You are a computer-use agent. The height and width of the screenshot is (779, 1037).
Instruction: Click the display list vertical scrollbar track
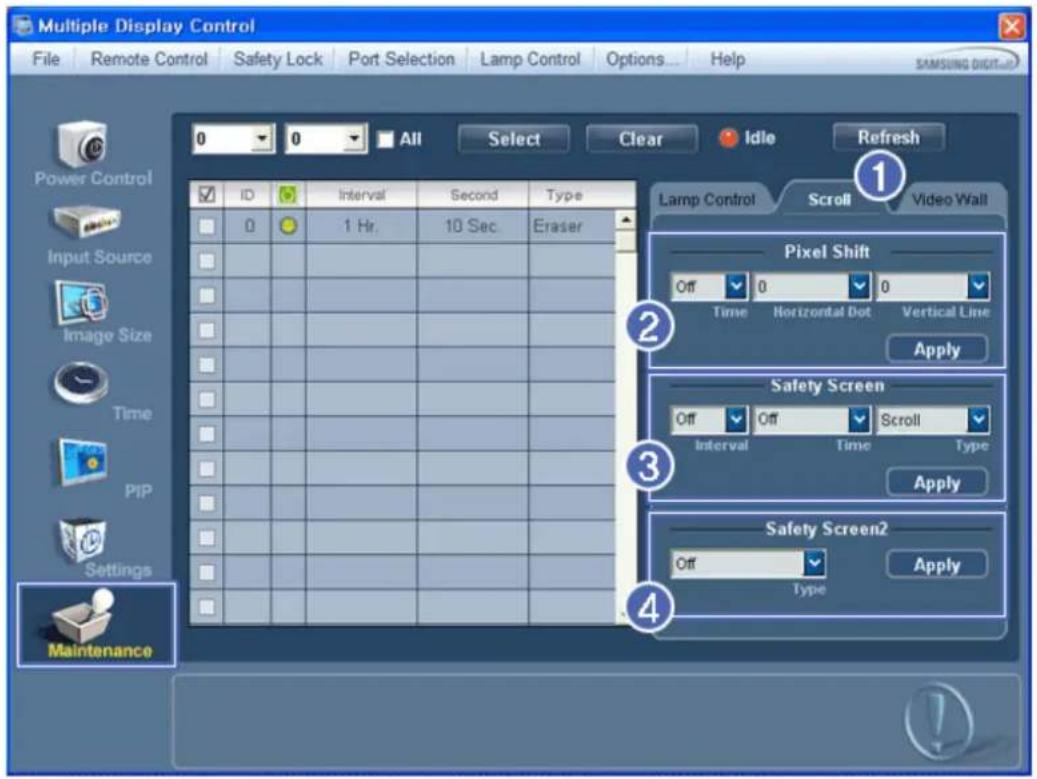click(x=625, y=430)
